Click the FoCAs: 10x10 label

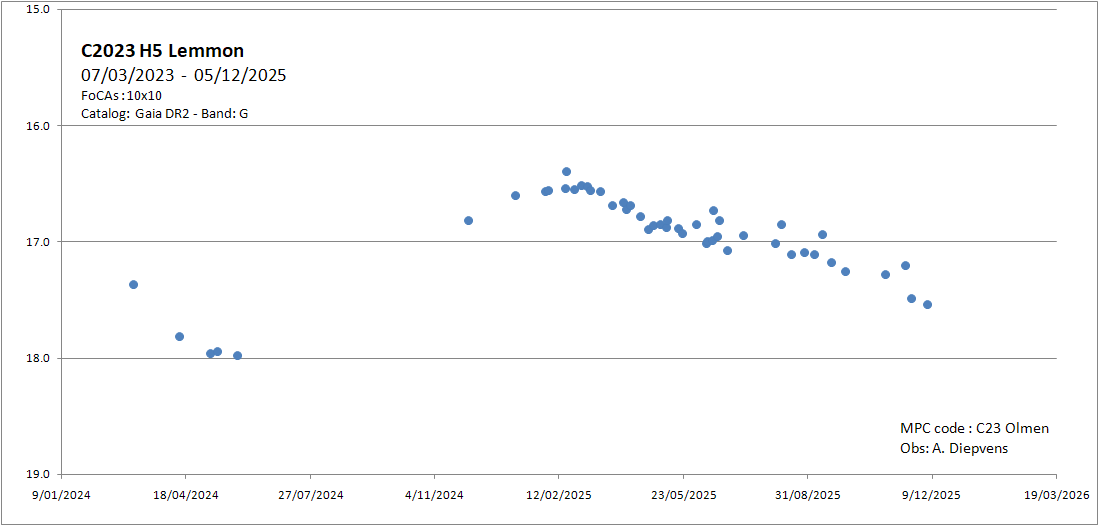(x=121, y=95)
